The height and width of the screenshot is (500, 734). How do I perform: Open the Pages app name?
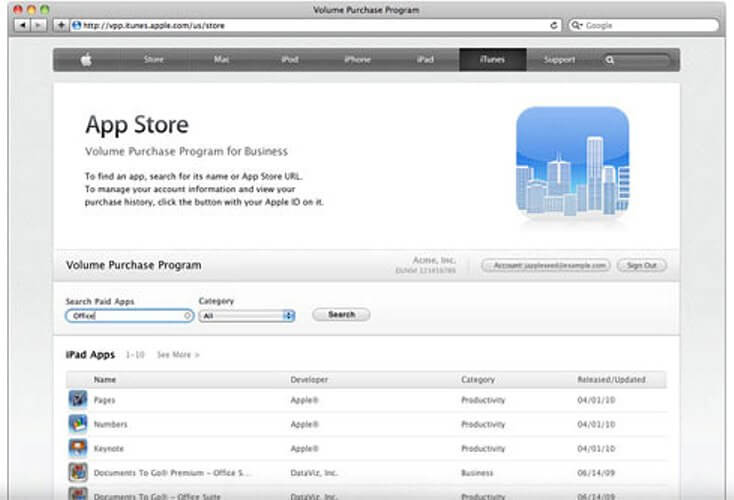point(104,400)
